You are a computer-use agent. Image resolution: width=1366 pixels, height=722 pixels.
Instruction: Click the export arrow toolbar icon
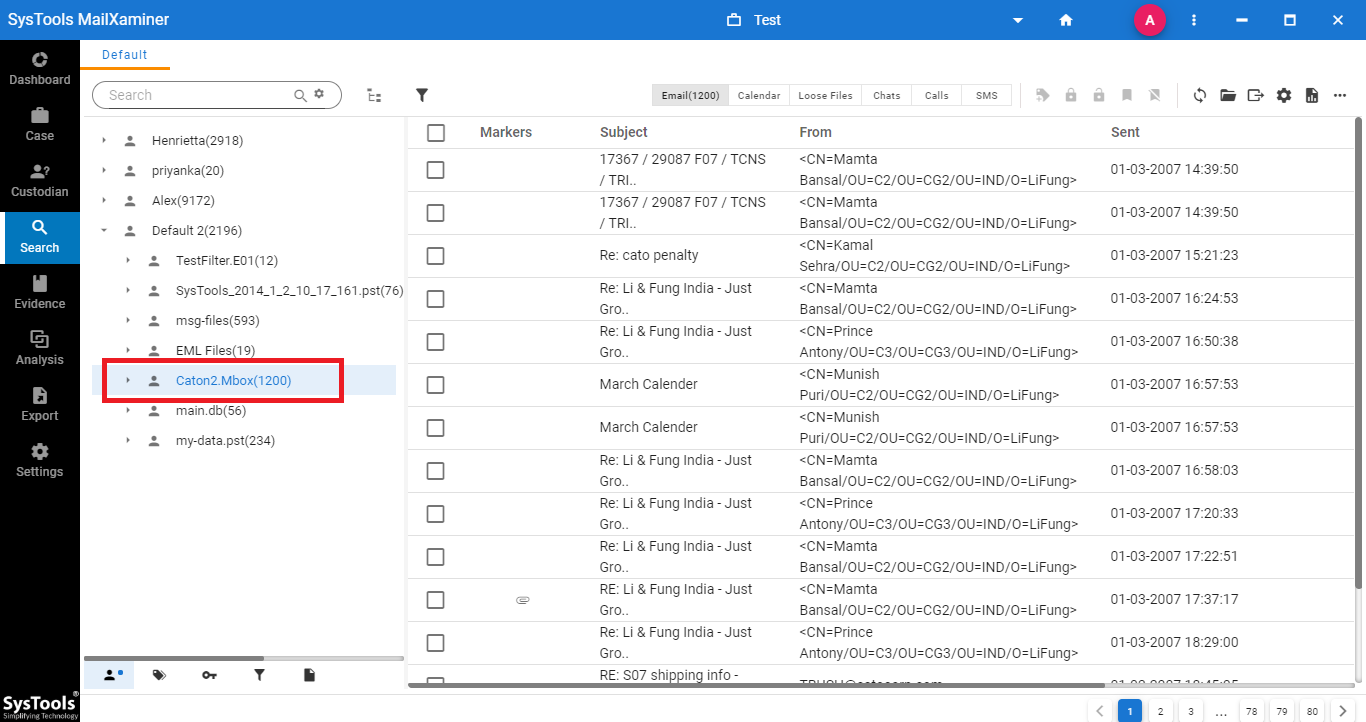click(x=1256, y=95)
